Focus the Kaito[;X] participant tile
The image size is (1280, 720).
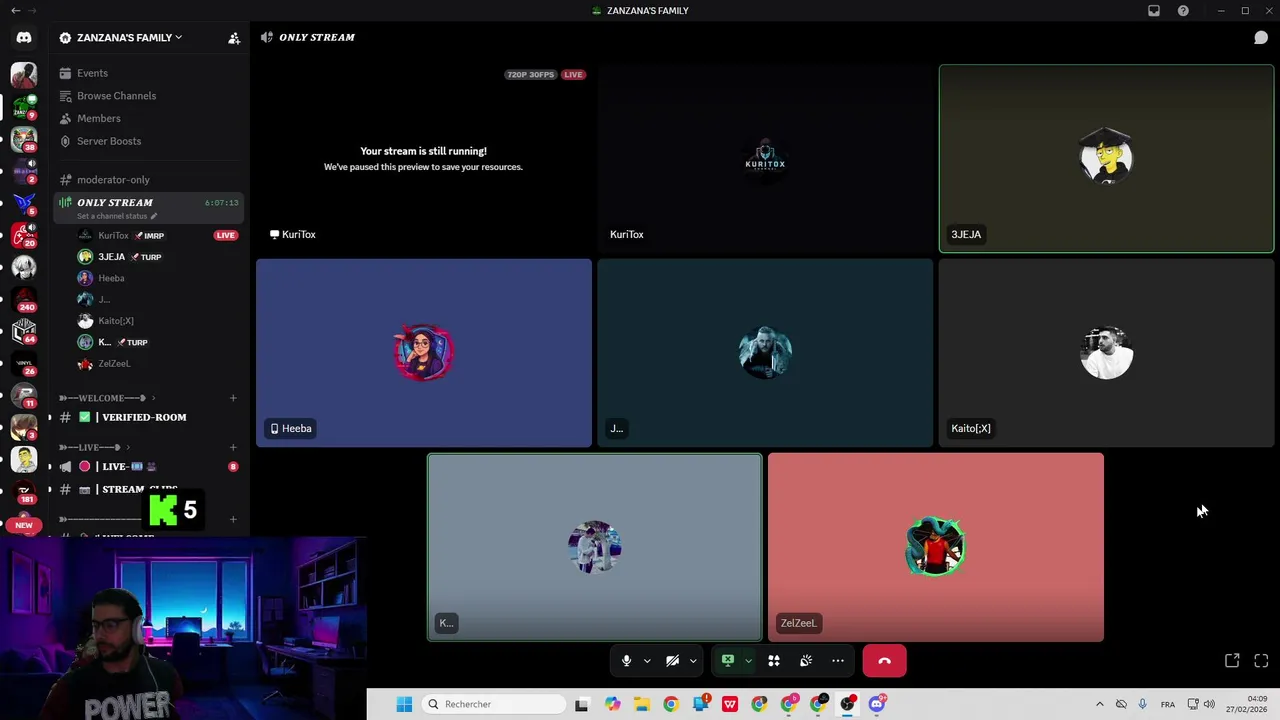[x=1106, y=353]
